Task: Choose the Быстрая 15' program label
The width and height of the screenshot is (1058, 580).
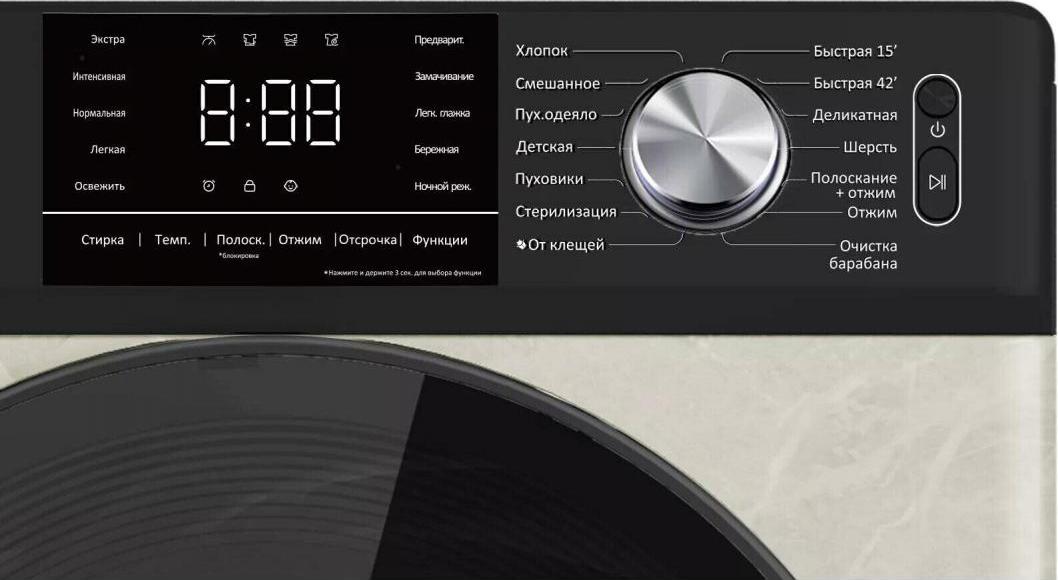Action: click(855, 51)
